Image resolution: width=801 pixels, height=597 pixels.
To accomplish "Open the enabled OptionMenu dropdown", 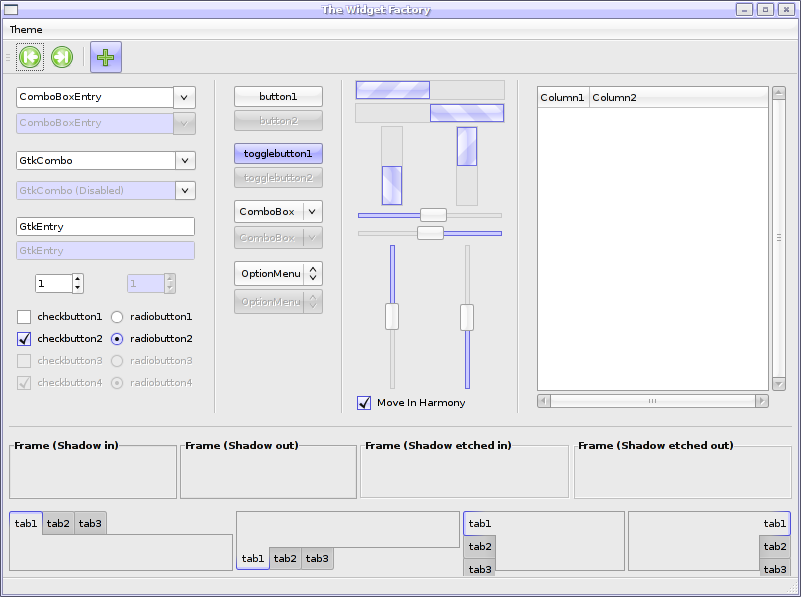I will pos(278,274).
